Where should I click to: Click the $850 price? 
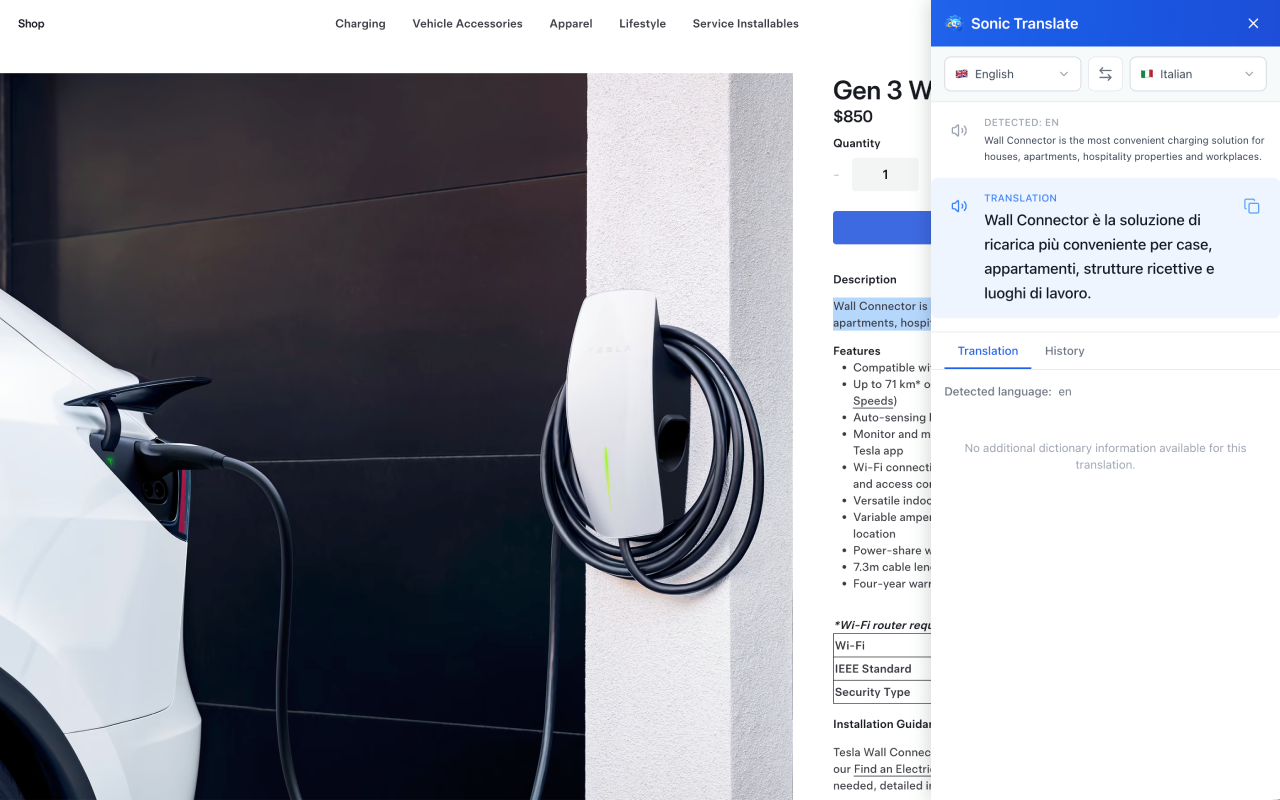click(853, 116)
